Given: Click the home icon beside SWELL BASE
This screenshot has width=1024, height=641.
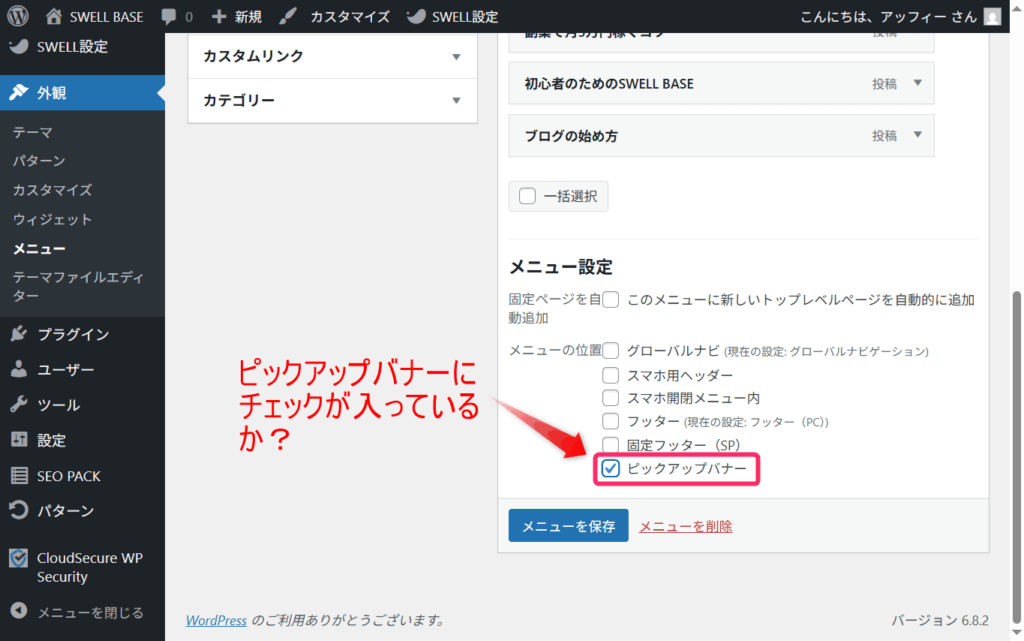Looking at the screenshot, I should [54, 16].
